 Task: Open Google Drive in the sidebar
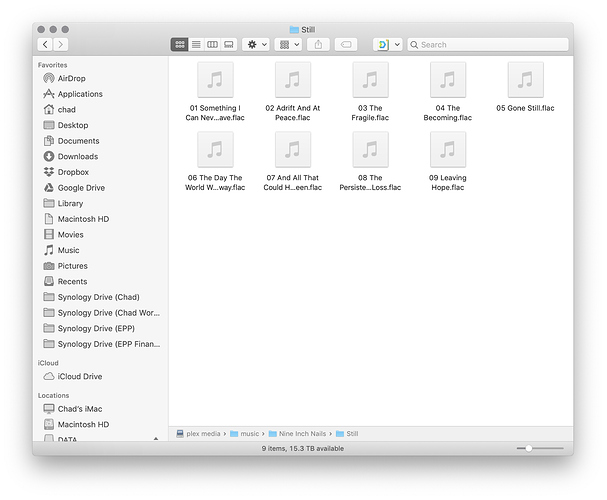(x=101, y=188)
